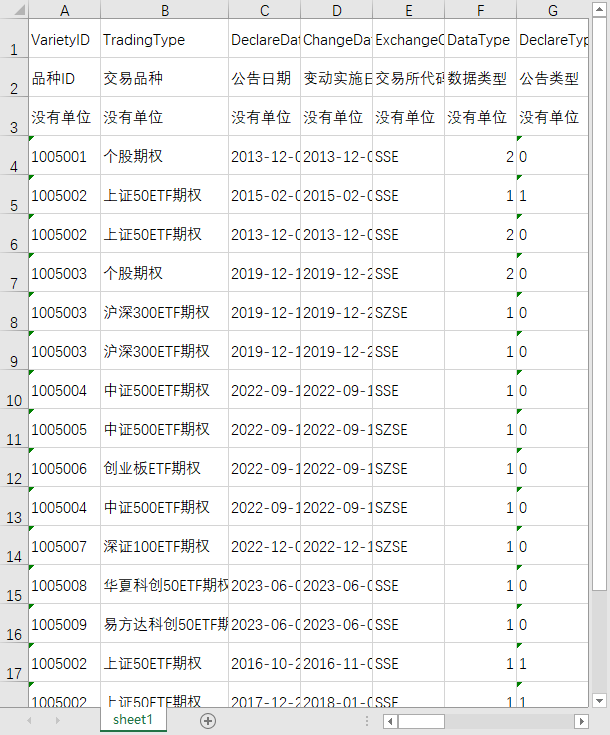Click horizontal scrollbar right arrow
This screenshot has width=610, height=735.
click(581, 721)
